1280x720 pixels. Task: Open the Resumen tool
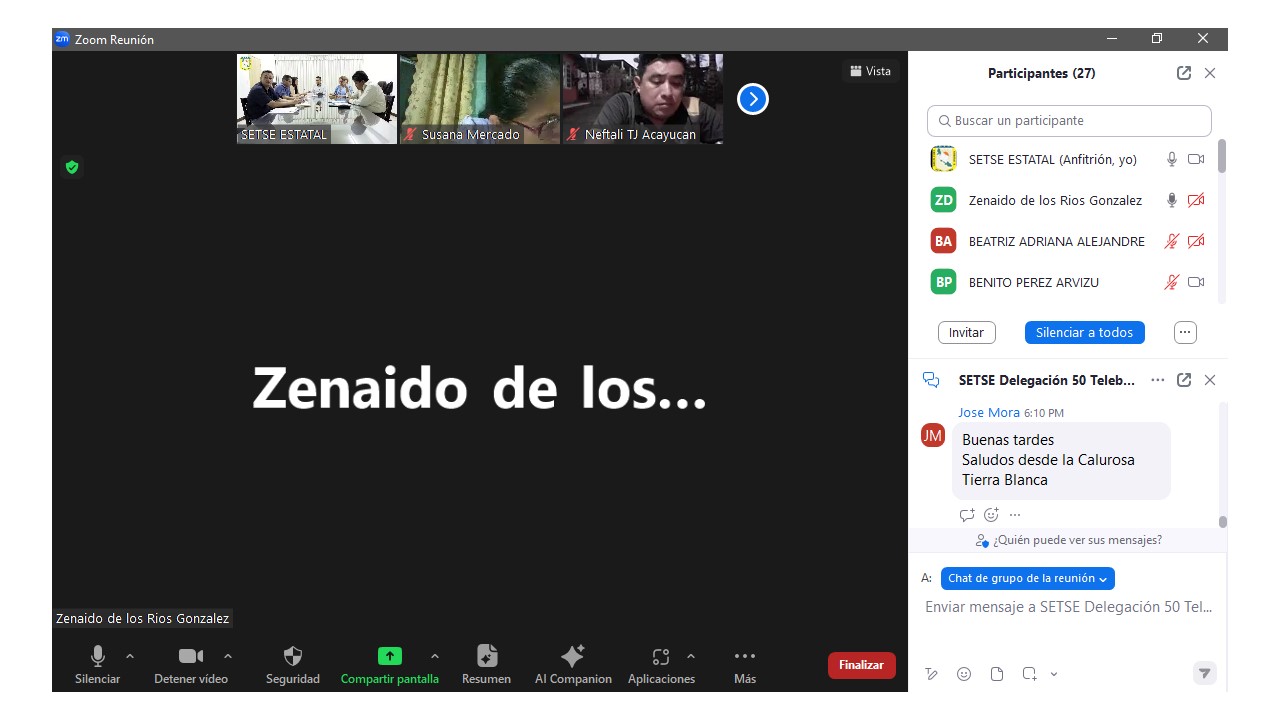tap(486, 657)
